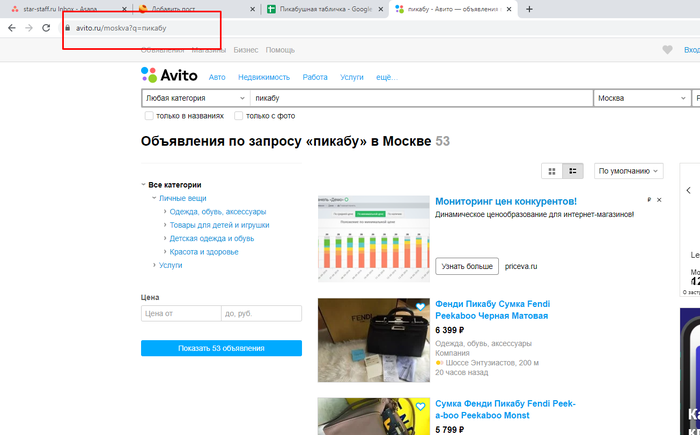The image size is (700, 435).
Task: Click the 'Цена от' price input field
Action: point(180,313)
